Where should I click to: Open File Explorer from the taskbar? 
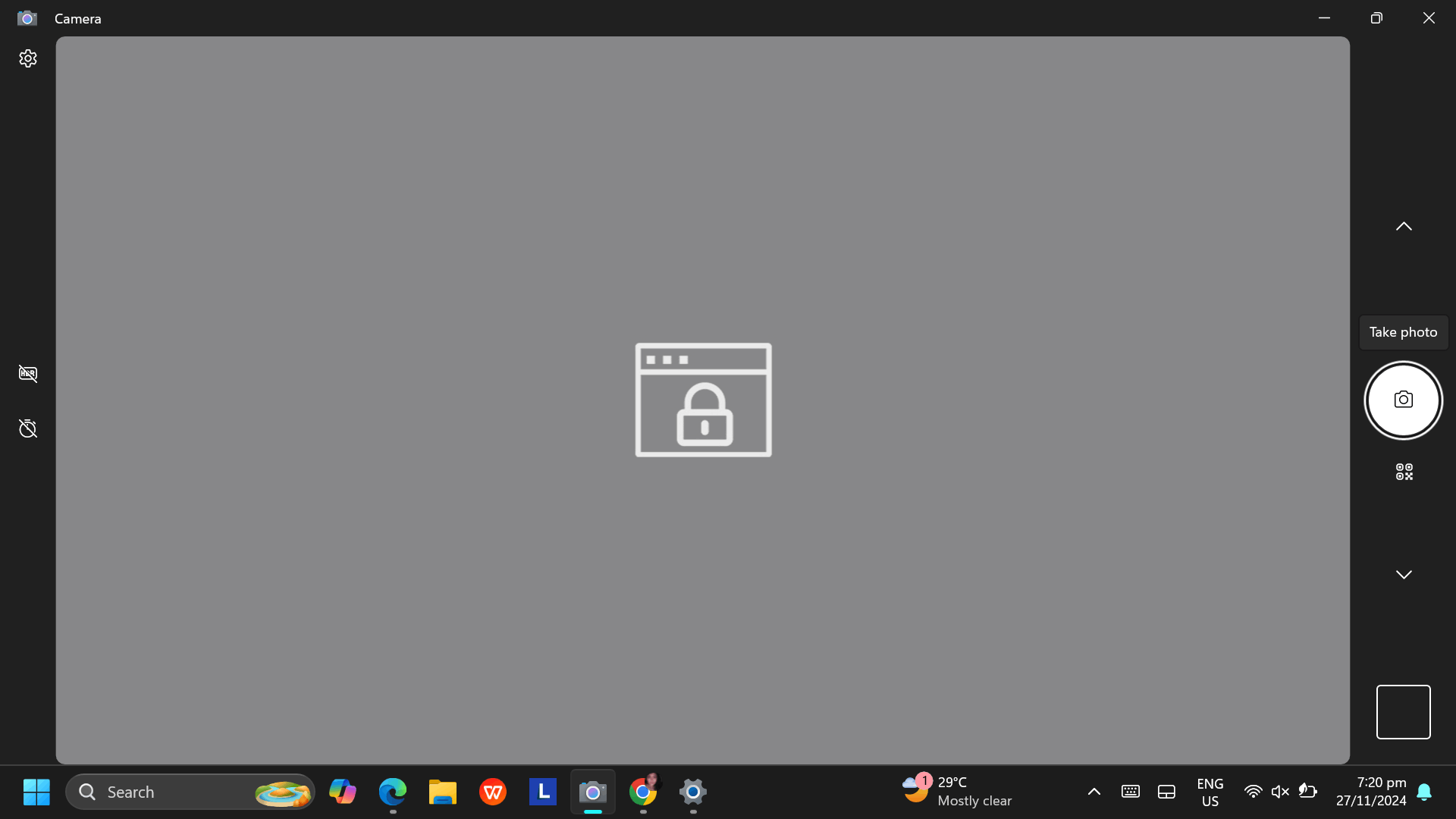tap(443, 792)
